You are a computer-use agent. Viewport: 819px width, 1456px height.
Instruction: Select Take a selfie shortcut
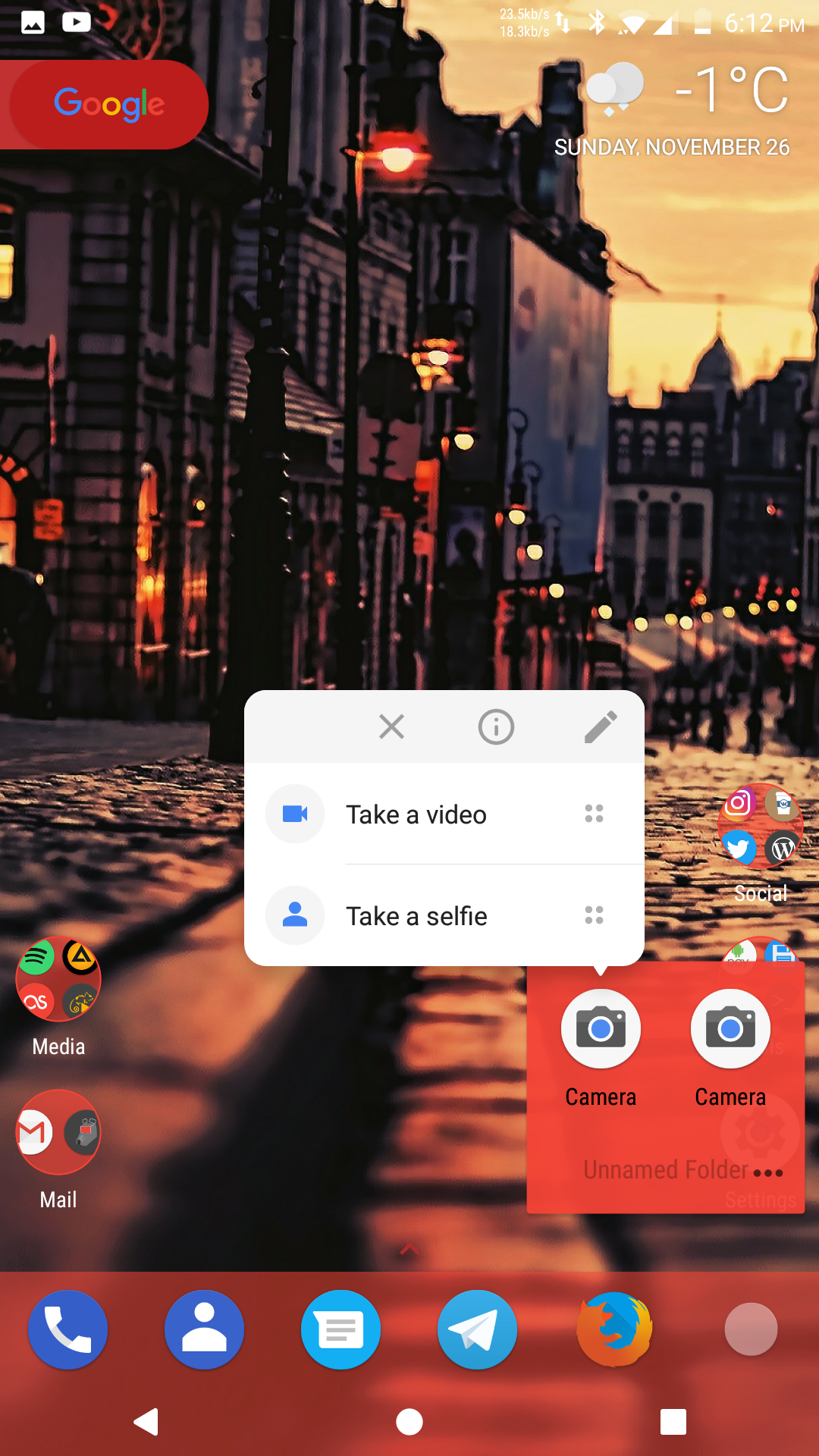[444, 915]
